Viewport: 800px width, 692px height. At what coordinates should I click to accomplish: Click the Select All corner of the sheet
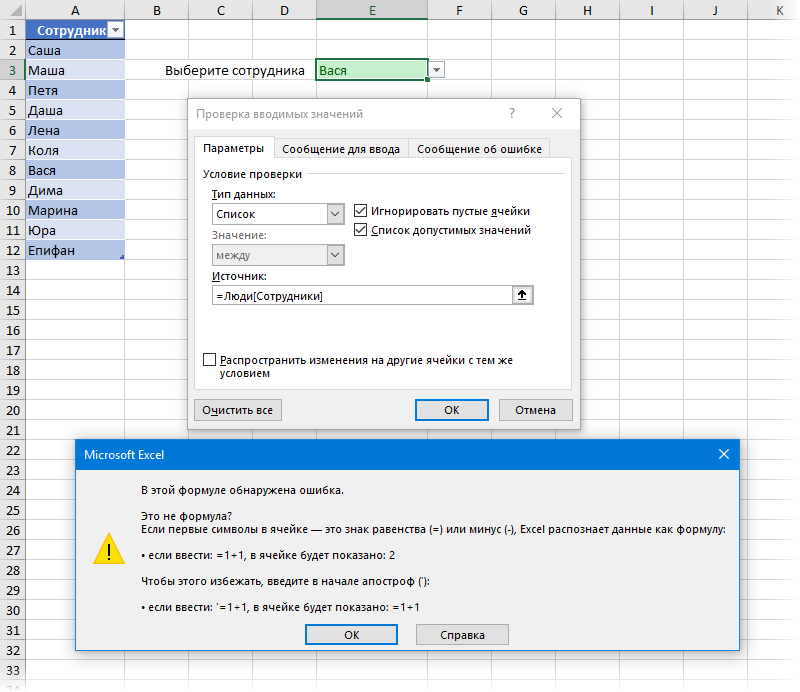pyautogui.click(x=13, y=10)
